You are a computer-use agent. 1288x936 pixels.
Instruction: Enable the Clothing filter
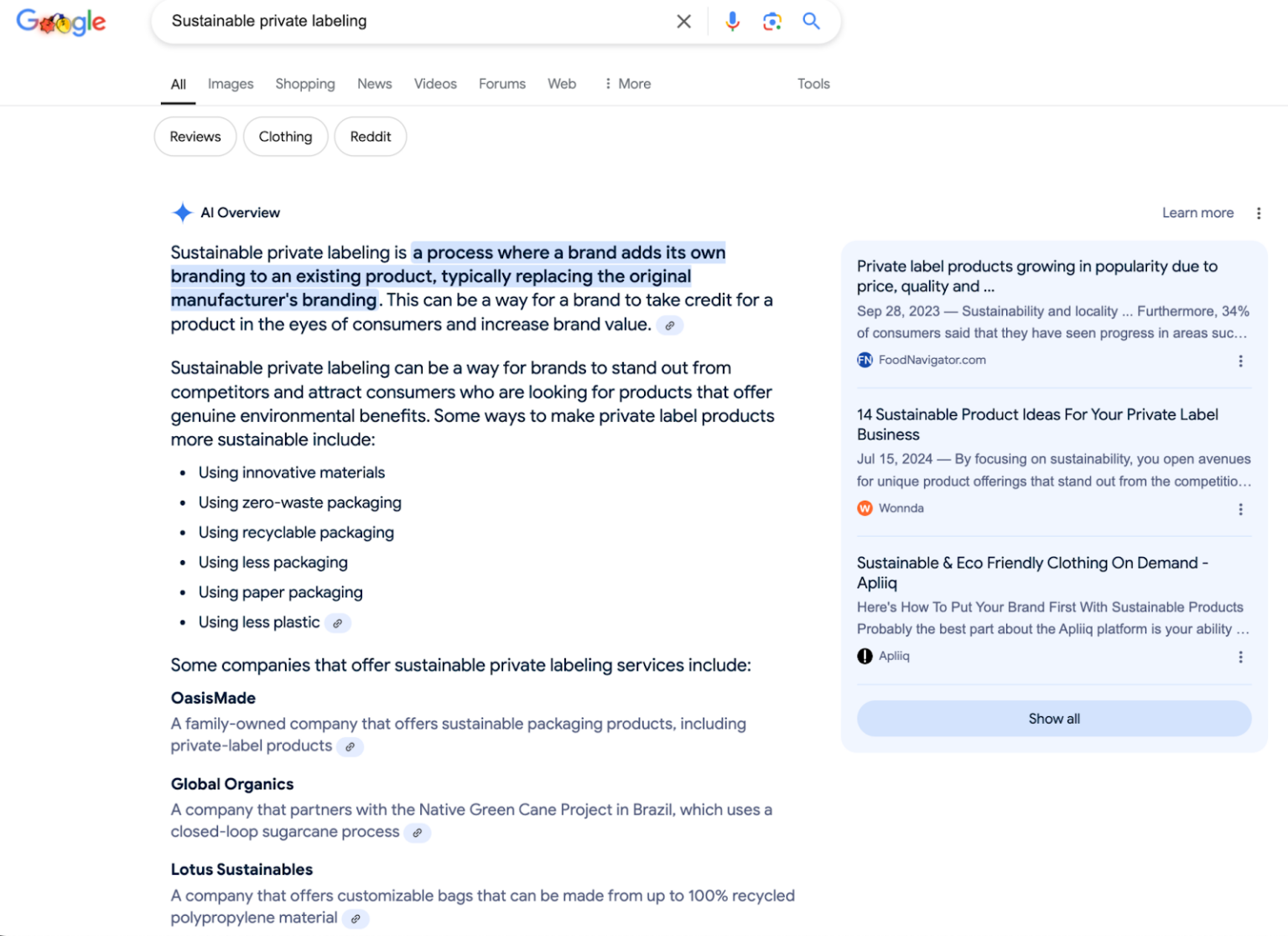point(285,136)
